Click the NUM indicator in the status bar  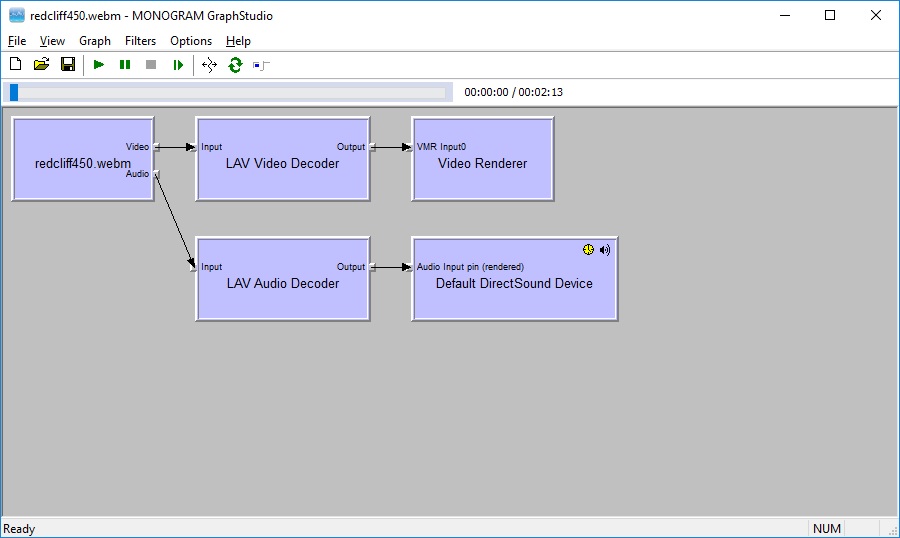click(x=827, y=528)
